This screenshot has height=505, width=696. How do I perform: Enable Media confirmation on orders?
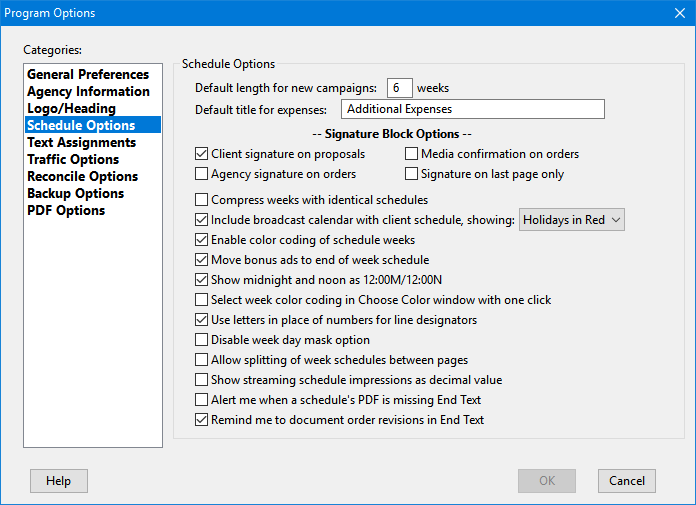pos(412,154)
